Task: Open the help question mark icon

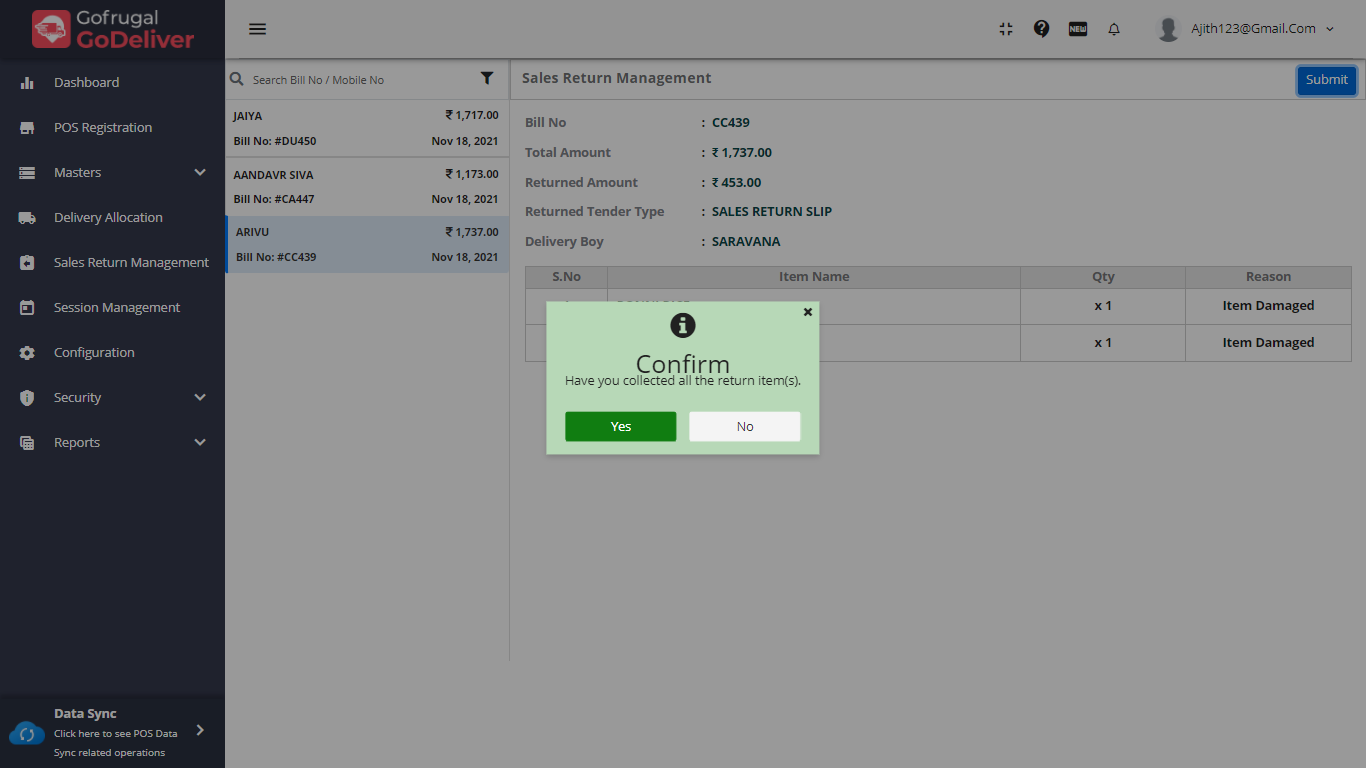Action: pyautogui.click(x=1042, y=29)
